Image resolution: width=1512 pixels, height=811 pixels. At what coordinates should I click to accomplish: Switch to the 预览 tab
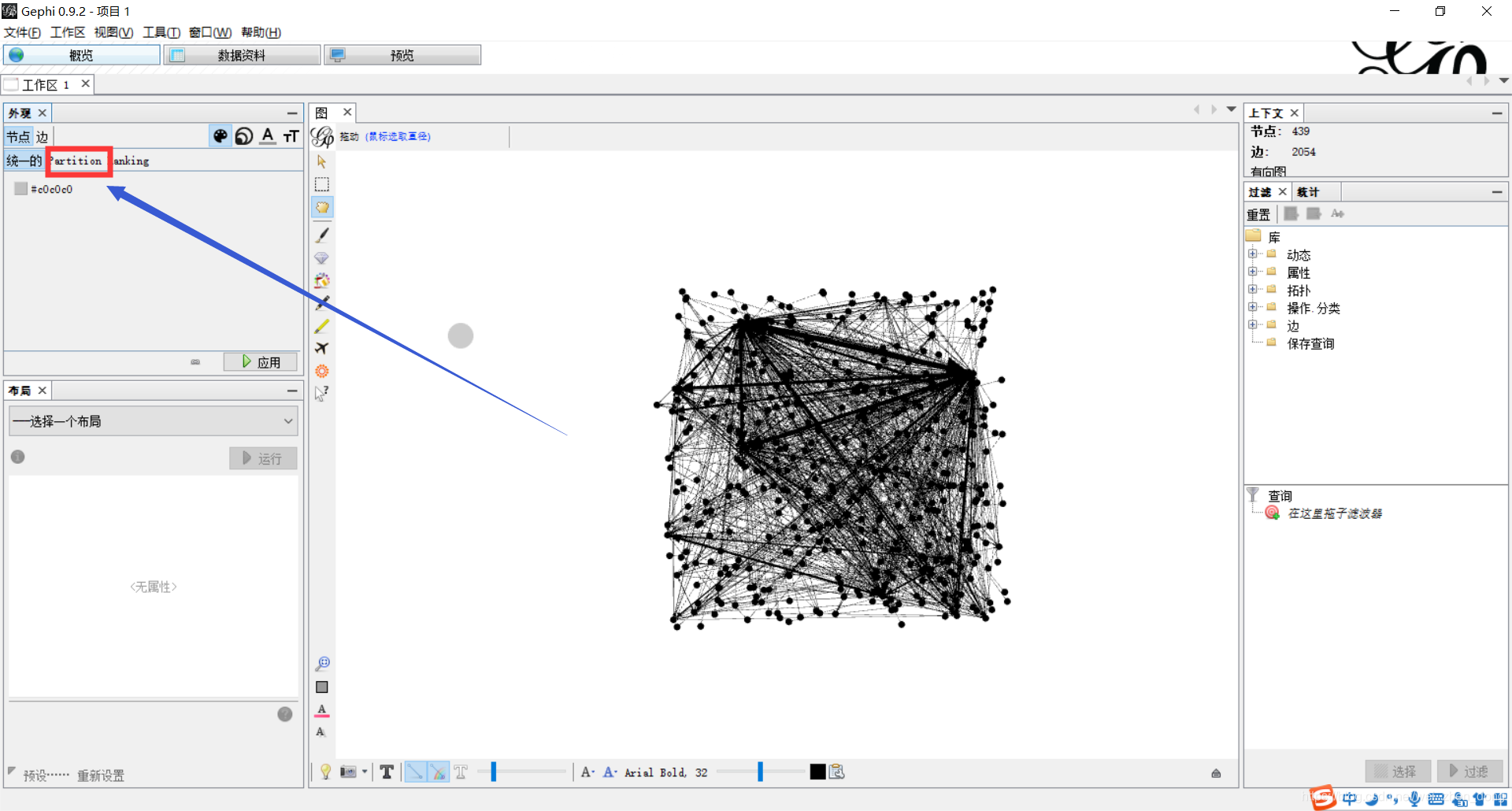(x=402, y=55)
